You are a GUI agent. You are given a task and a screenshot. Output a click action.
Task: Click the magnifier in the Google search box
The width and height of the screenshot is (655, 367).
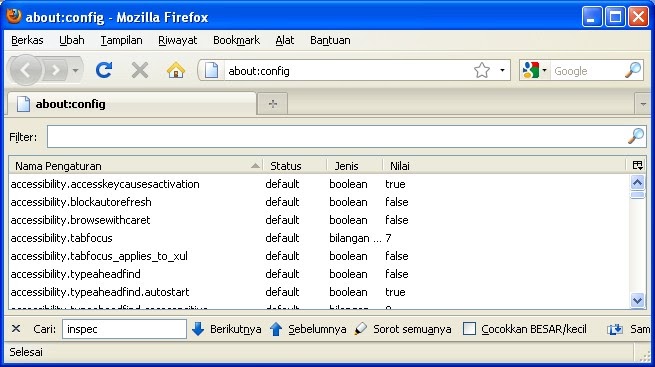pos(633,70)
